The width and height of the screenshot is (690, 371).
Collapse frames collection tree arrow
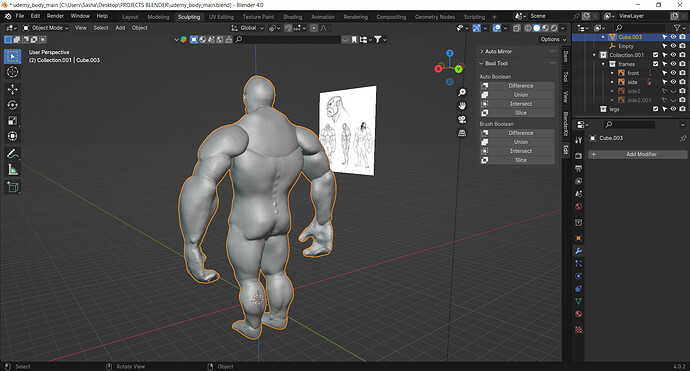(603, 64)
